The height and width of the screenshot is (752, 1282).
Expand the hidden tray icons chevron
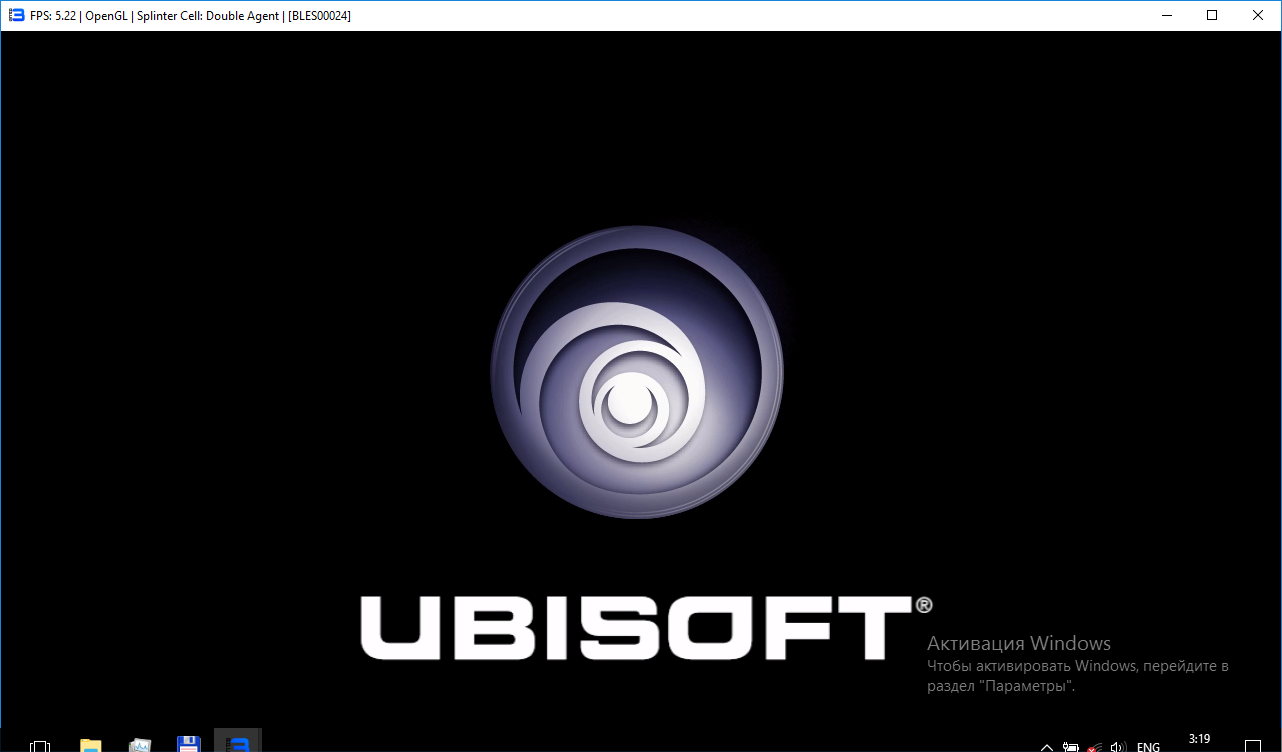tap(1046, 746)
